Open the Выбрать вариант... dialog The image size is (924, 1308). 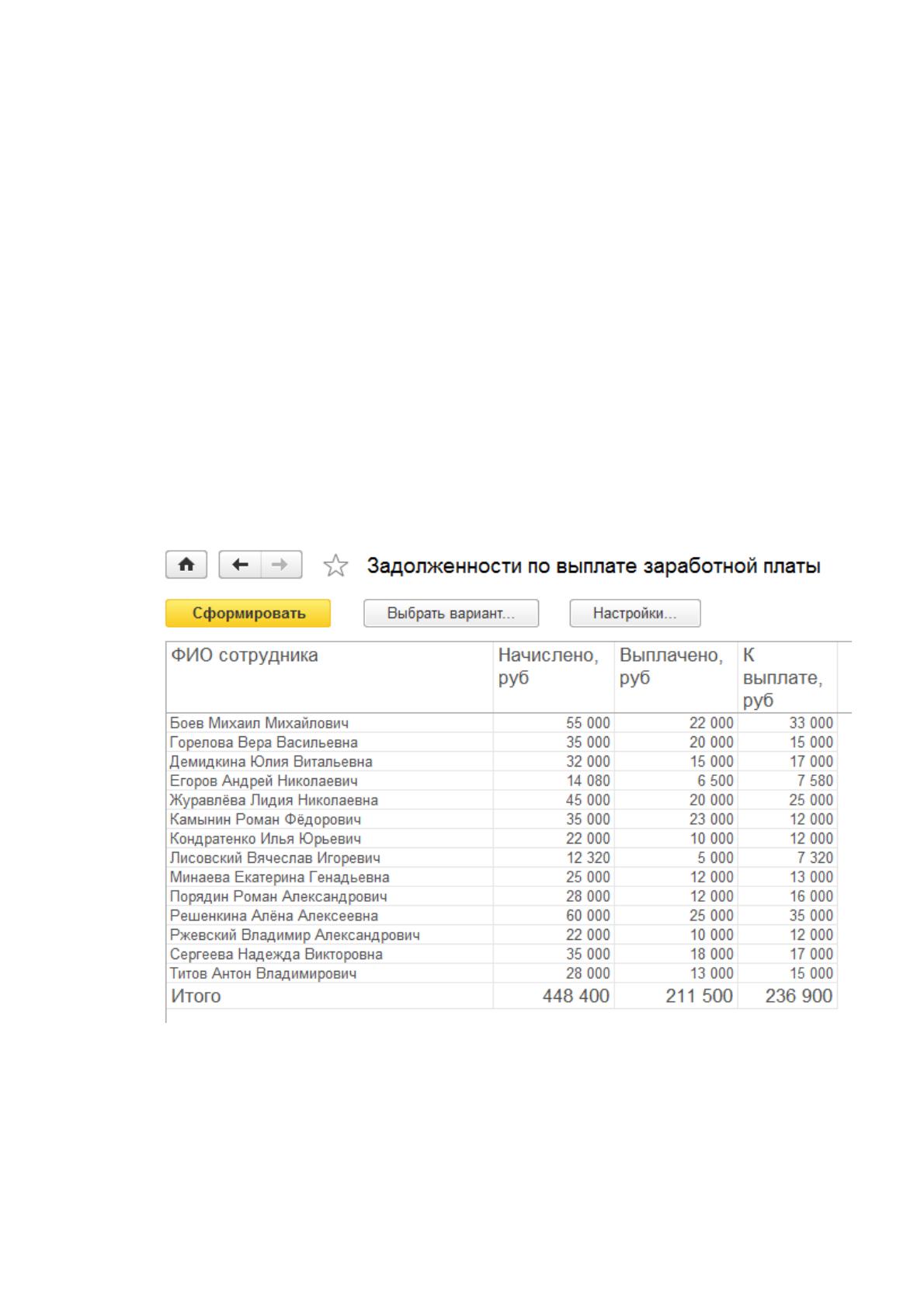451,613
